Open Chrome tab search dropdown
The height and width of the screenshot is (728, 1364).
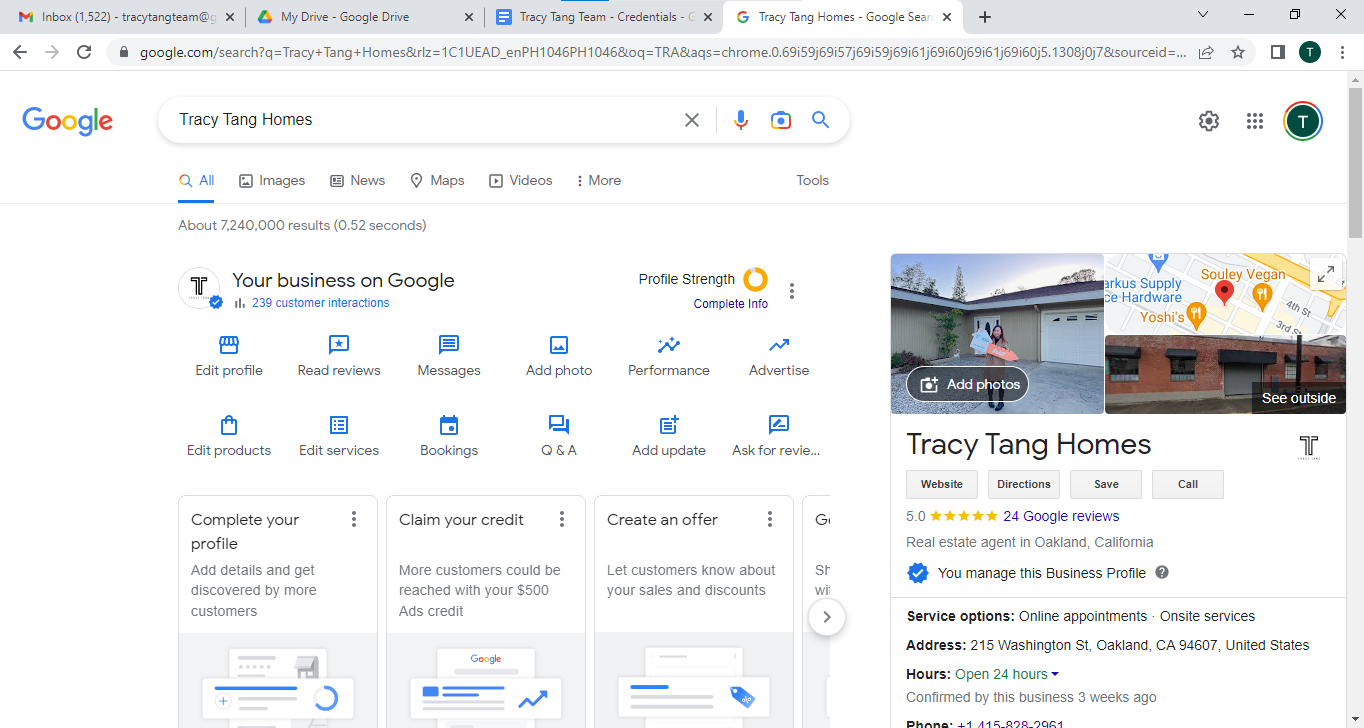tap(1203, 15)
